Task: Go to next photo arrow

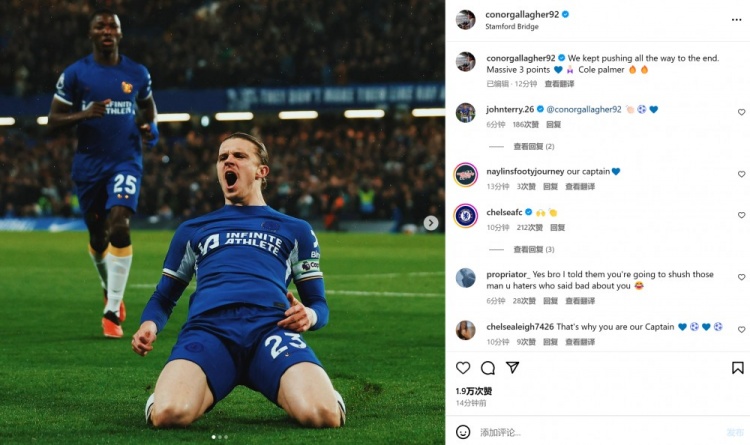Action: 431,223
